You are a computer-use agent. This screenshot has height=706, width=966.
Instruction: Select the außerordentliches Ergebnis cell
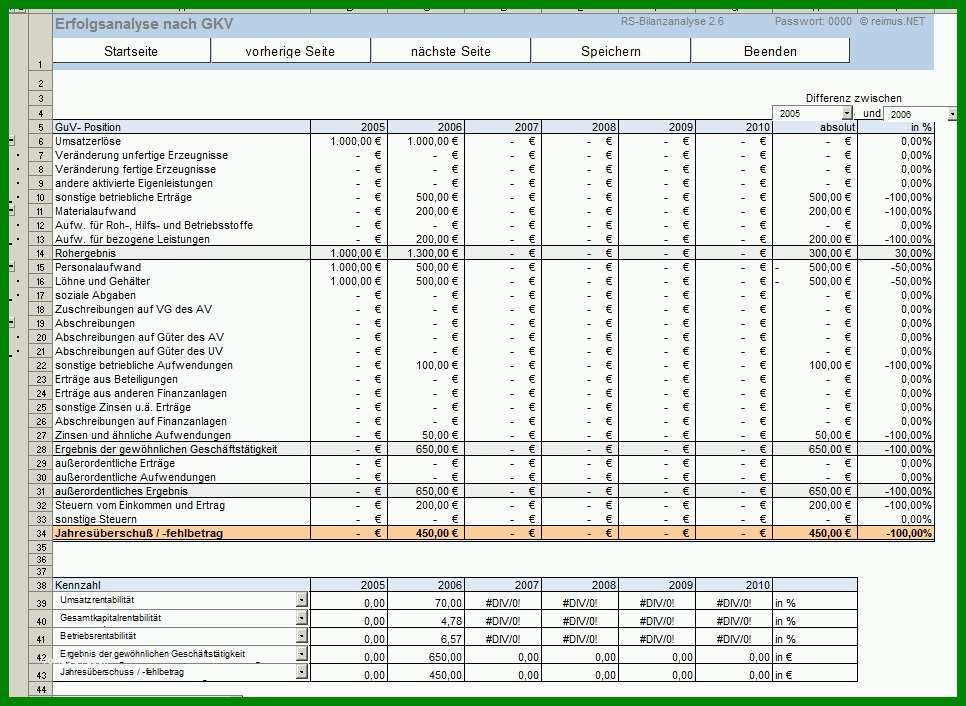click(x=182, y=492)
